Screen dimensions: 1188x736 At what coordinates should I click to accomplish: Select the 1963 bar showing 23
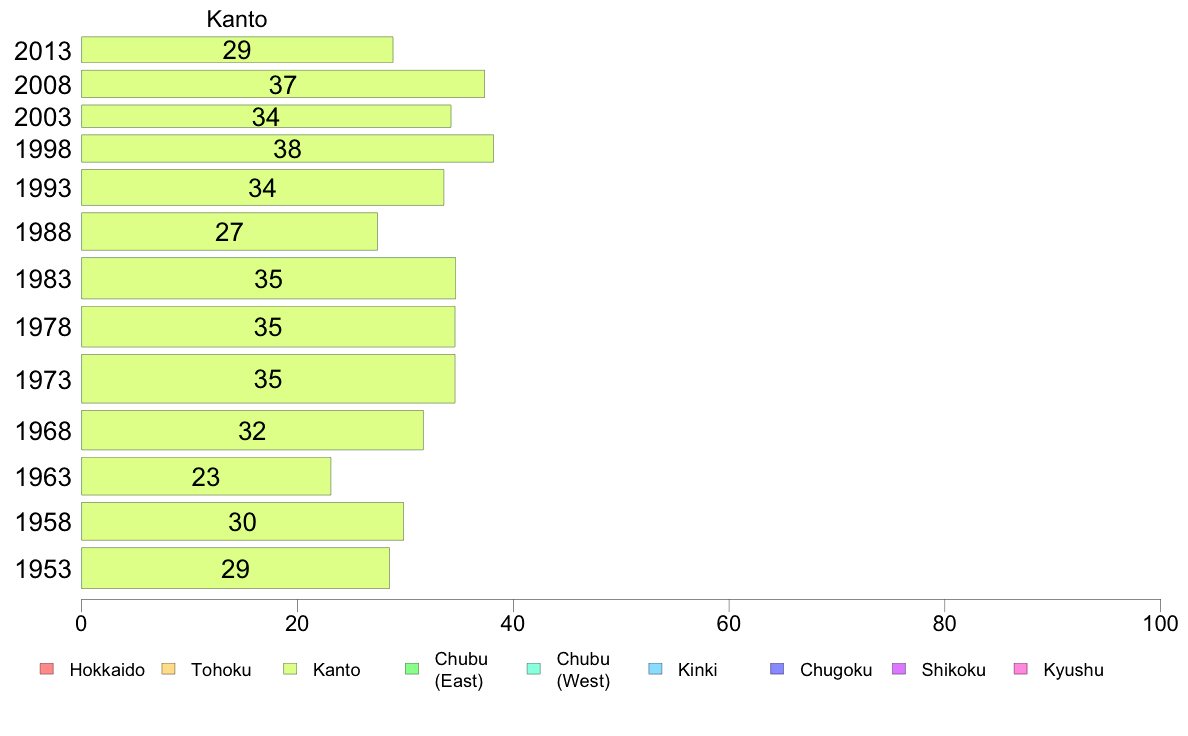click(206, 476)
